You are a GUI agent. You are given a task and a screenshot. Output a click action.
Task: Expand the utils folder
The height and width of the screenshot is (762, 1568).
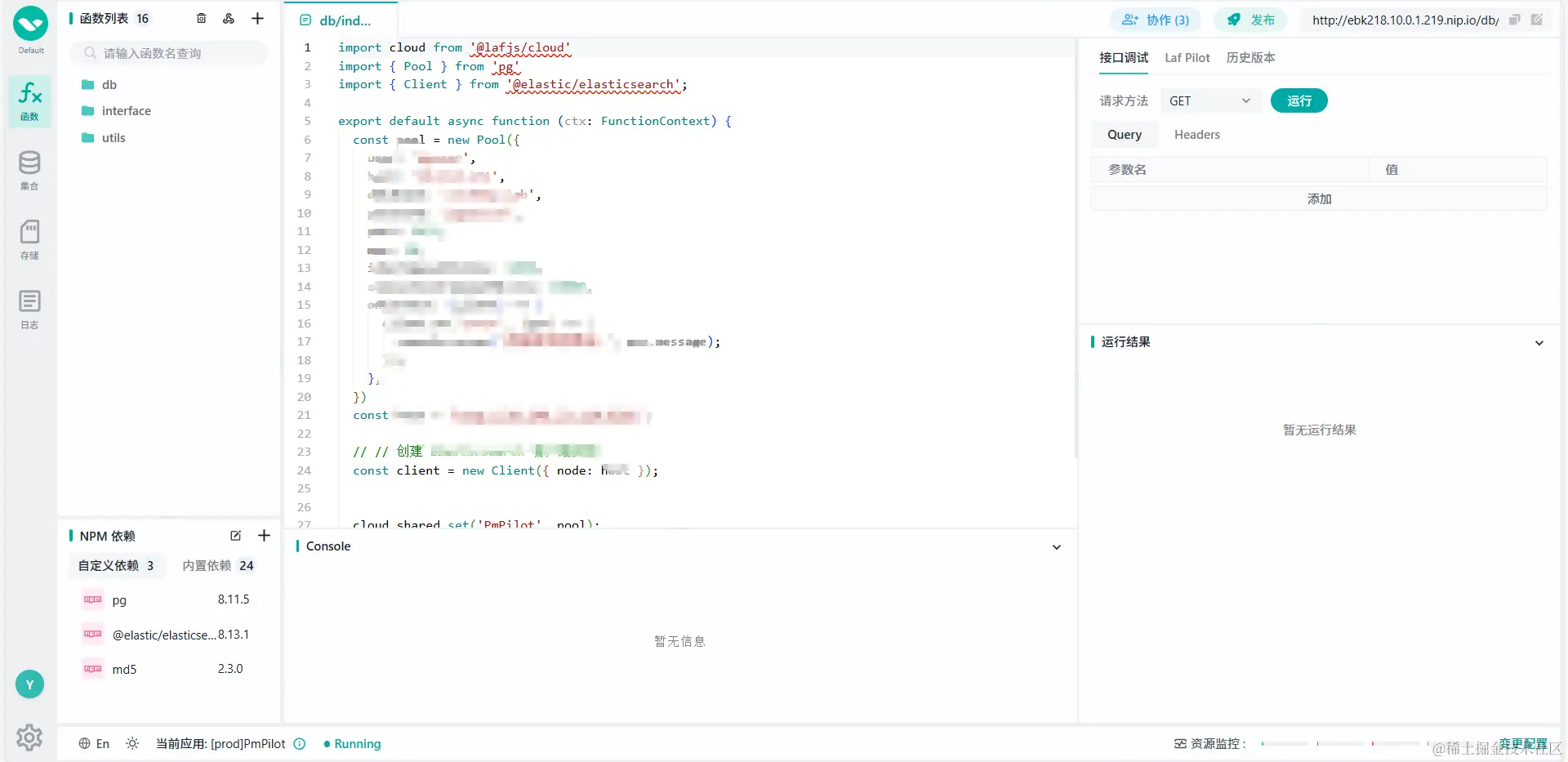coord(114,138)
